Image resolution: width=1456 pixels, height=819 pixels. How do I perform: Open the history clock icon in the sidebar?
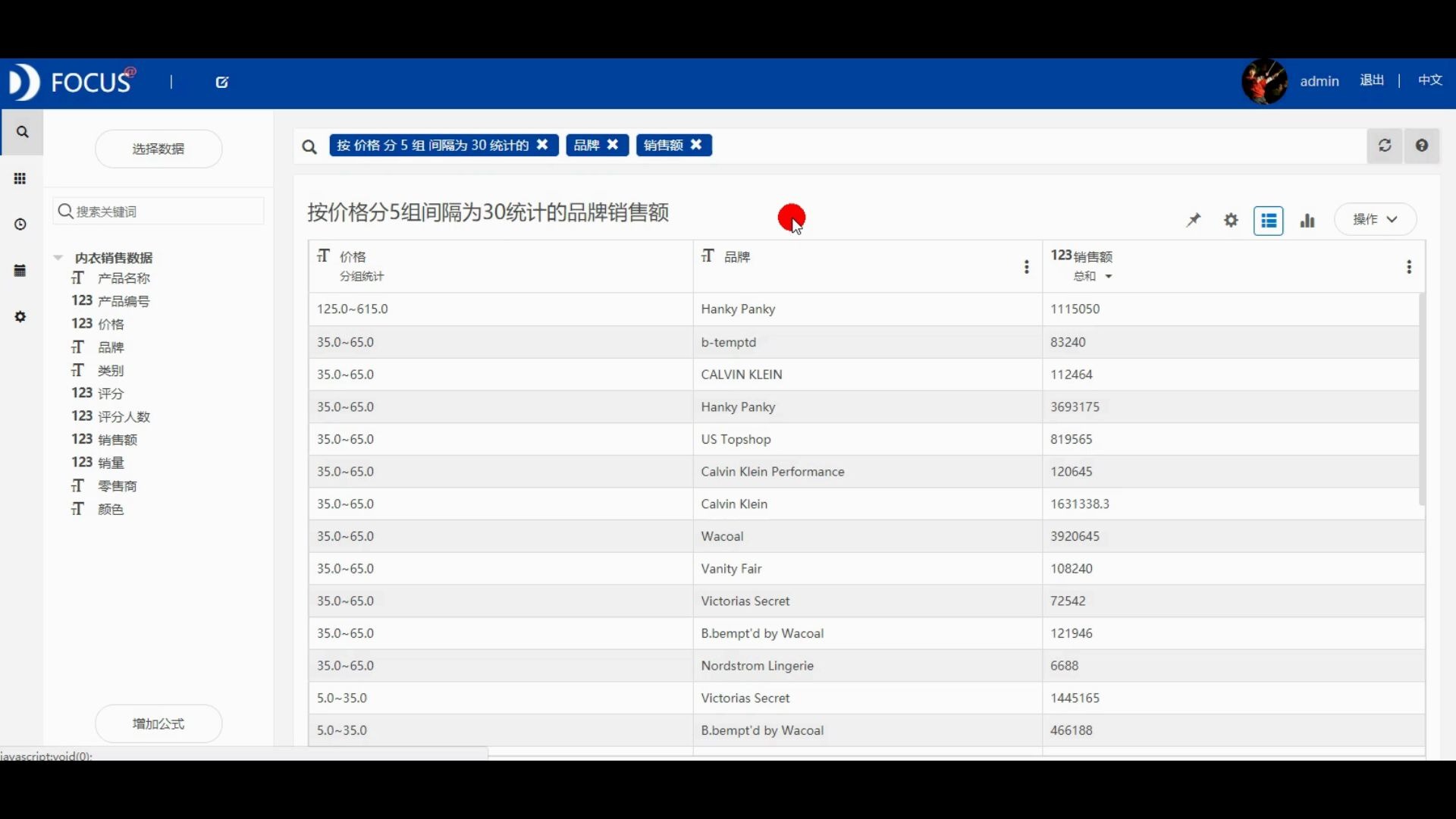click(20, 224)
